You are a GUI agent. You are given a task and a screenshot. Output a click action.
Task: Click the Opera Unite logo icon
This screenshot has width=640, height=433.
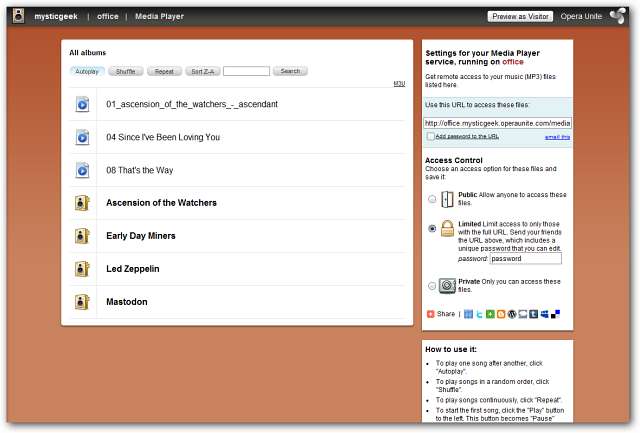[x=618, y=16]
